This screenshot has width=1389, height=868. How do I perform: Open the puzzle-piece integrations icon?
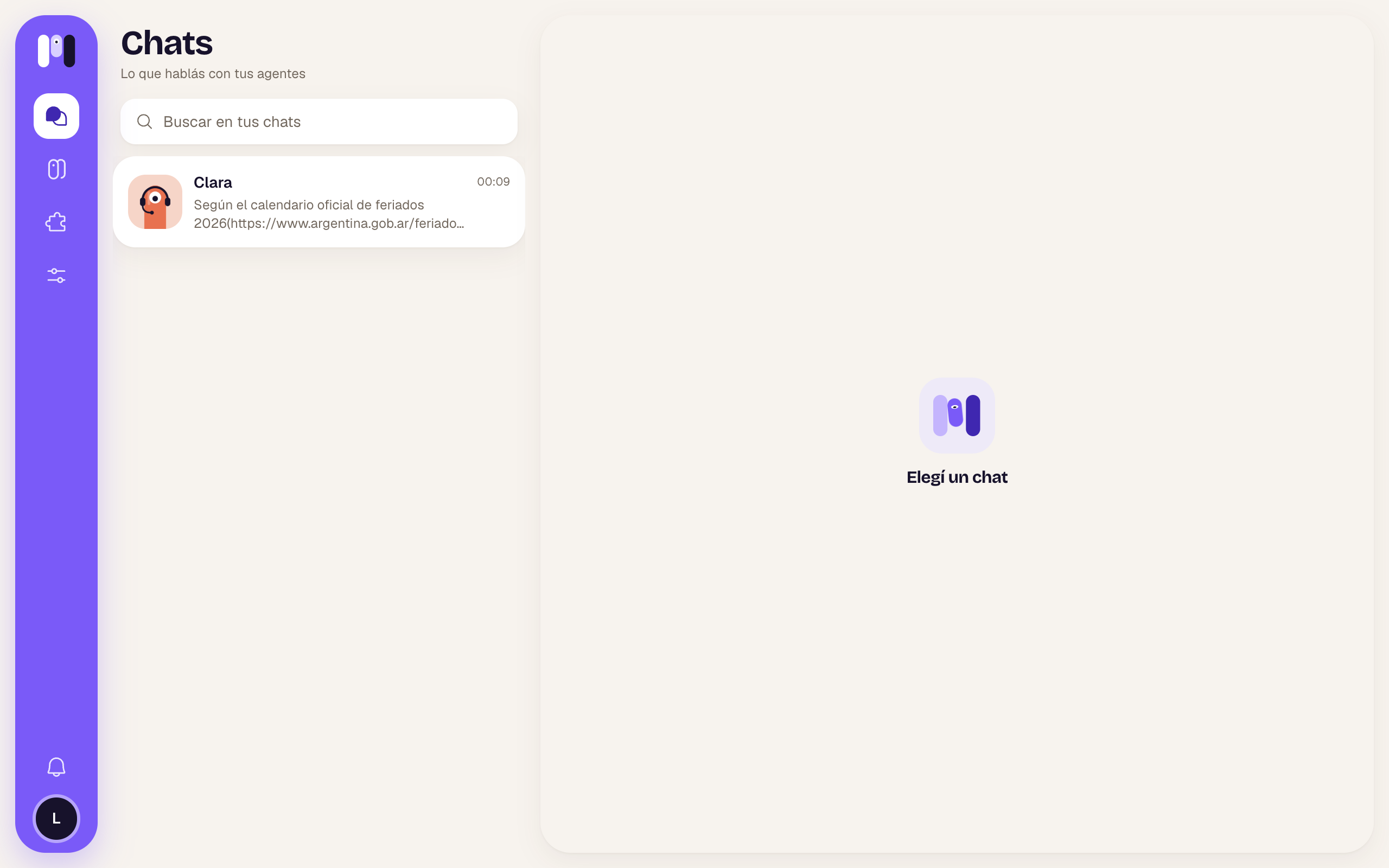[56, 222]
